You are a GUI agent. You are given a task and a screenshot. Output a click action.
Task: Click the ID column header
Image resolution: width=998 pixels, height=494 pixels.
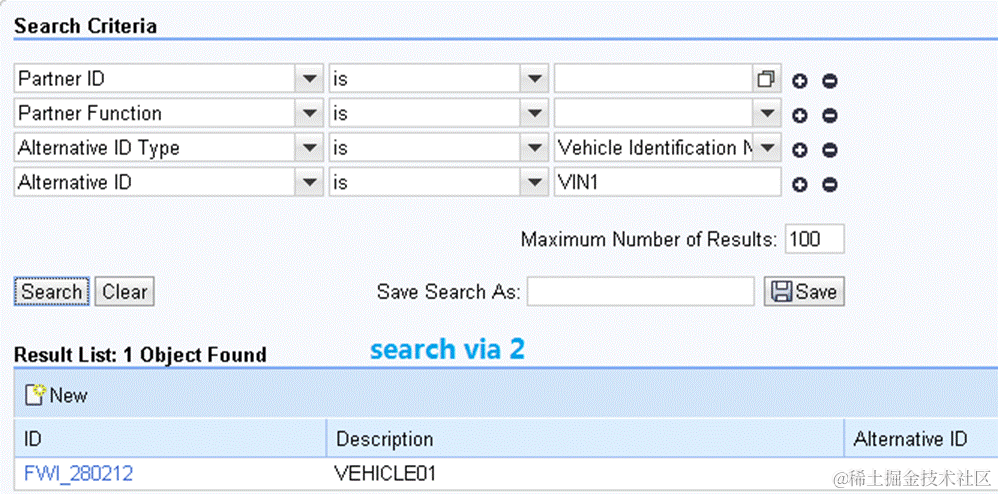(x=170, y=439)
